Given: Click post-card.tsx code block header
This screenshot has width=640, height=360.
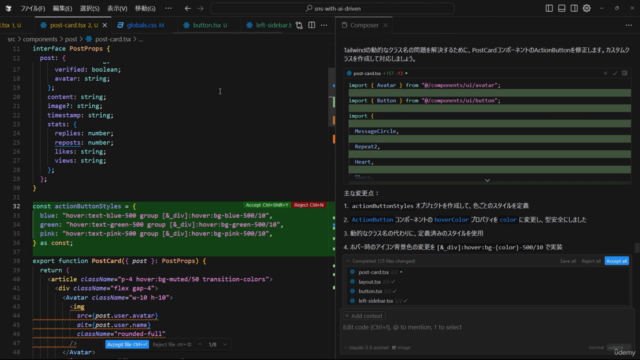Looking at the screenshot, I should pyautogui.click(x=487, y=73).
